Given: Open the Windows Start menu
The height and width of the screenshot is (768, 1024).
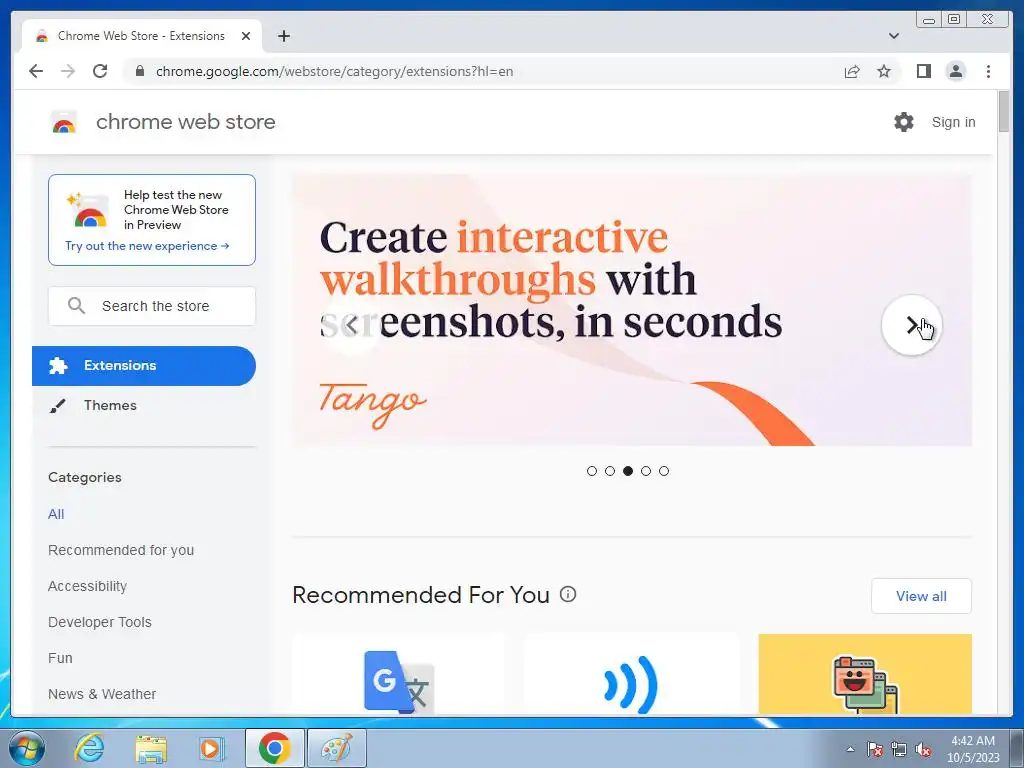Looking at the screenshot, I should (x=26, y=748).
